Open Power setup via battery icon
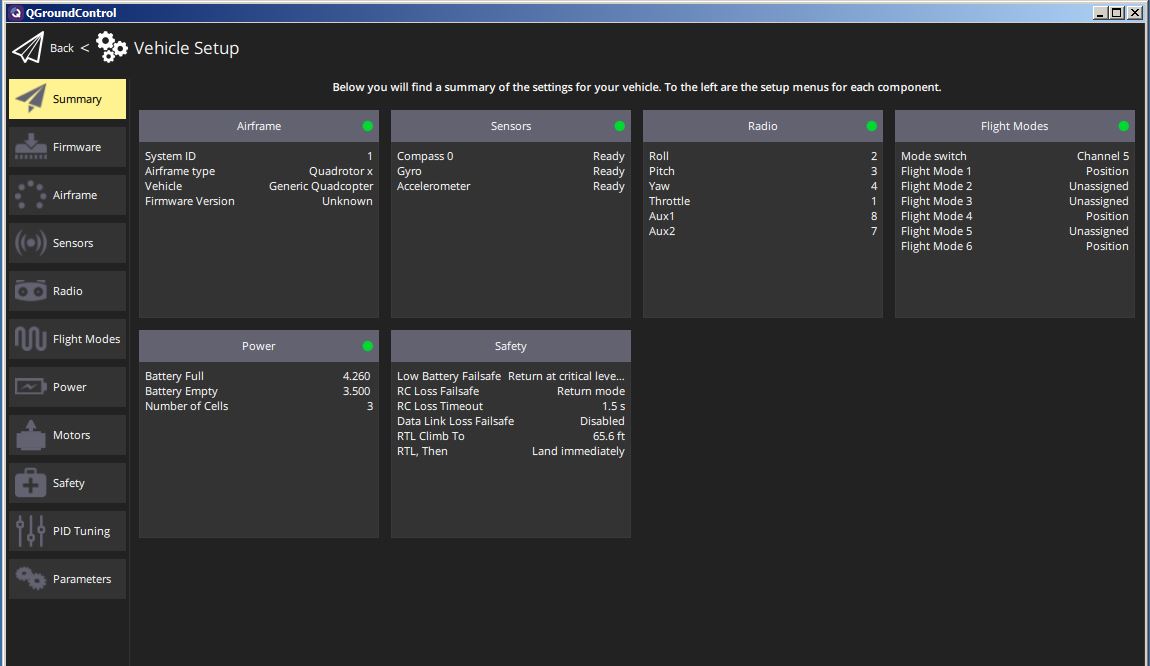Viewport: 1150px width, 666px height. [31, 387]
